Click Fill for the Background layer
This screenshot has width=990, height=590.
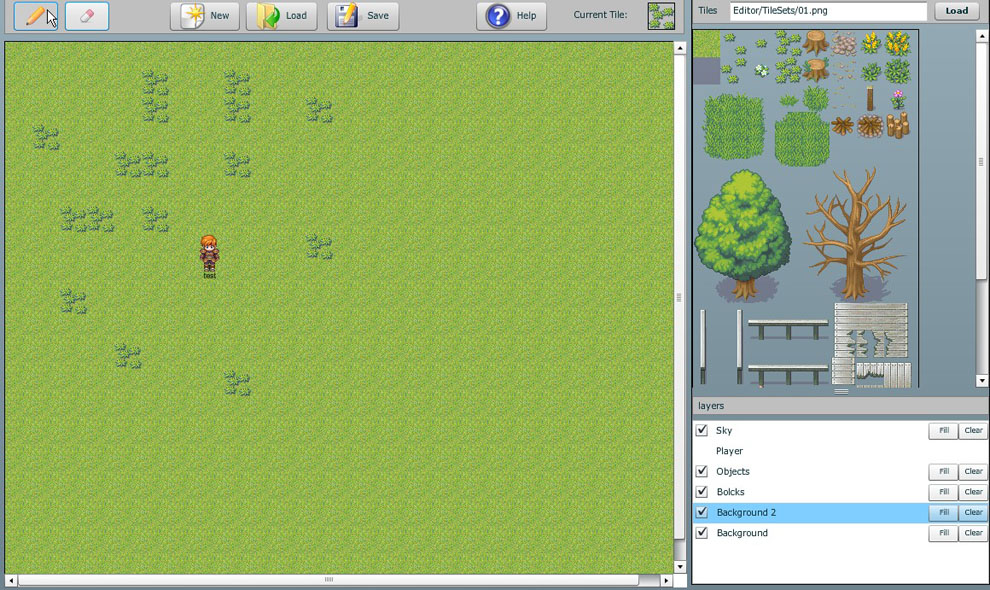click(x=943, y=534)
